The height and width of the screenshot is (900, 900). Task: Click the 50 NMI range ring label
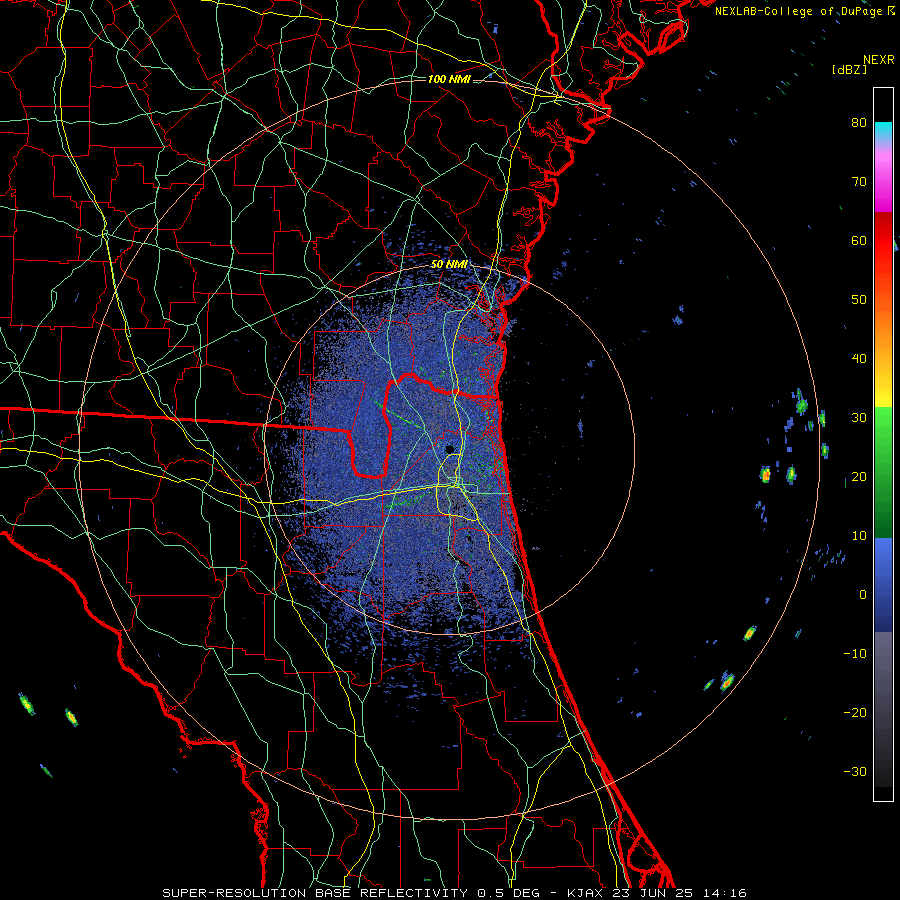point(449,264)
